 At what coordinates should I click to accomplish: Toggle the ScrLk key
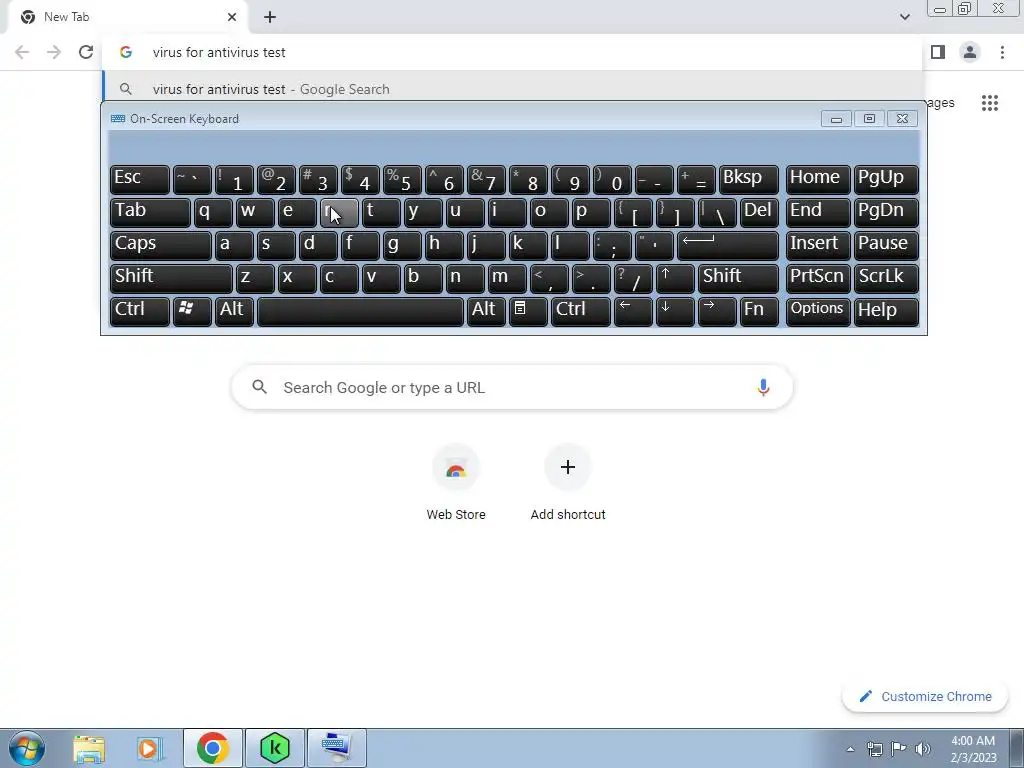coord(886,278)
